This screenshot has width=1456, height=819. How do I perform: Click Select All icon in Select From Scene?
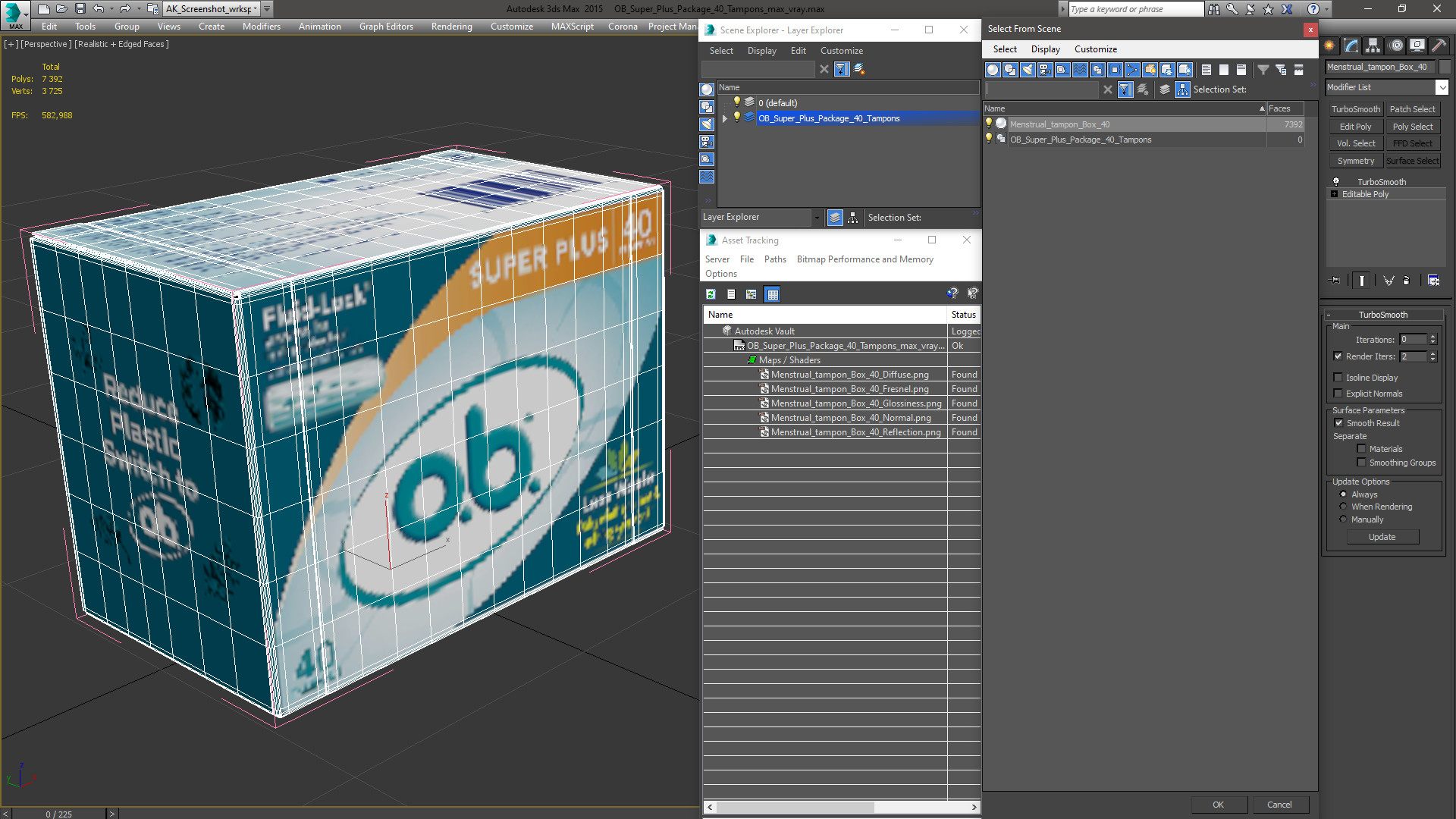click(x=1207, y=70)
